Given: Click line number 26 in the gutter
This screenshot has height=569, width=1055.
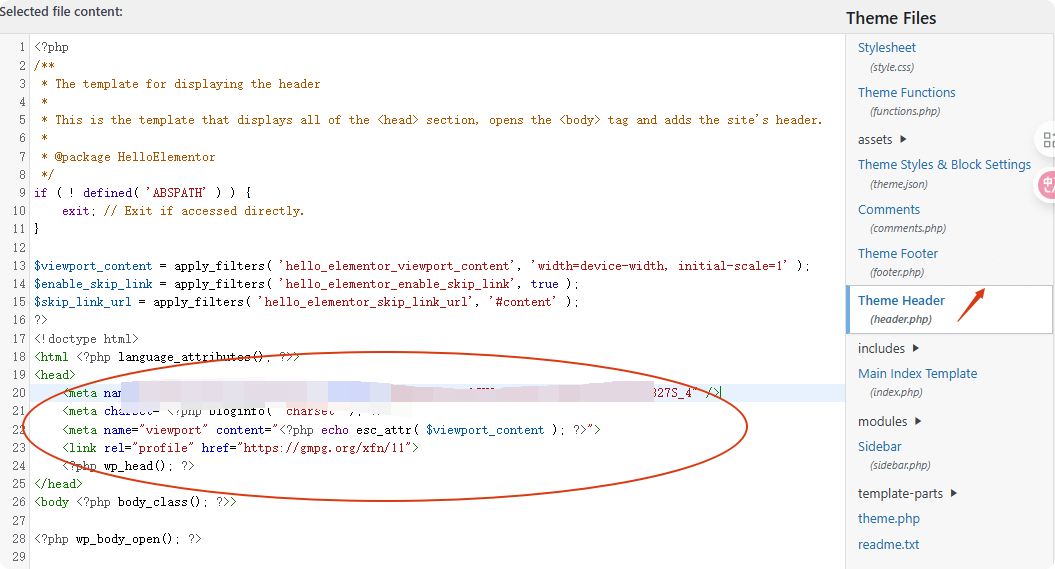Looking at the screenshot, I should (x=19, y=483).
